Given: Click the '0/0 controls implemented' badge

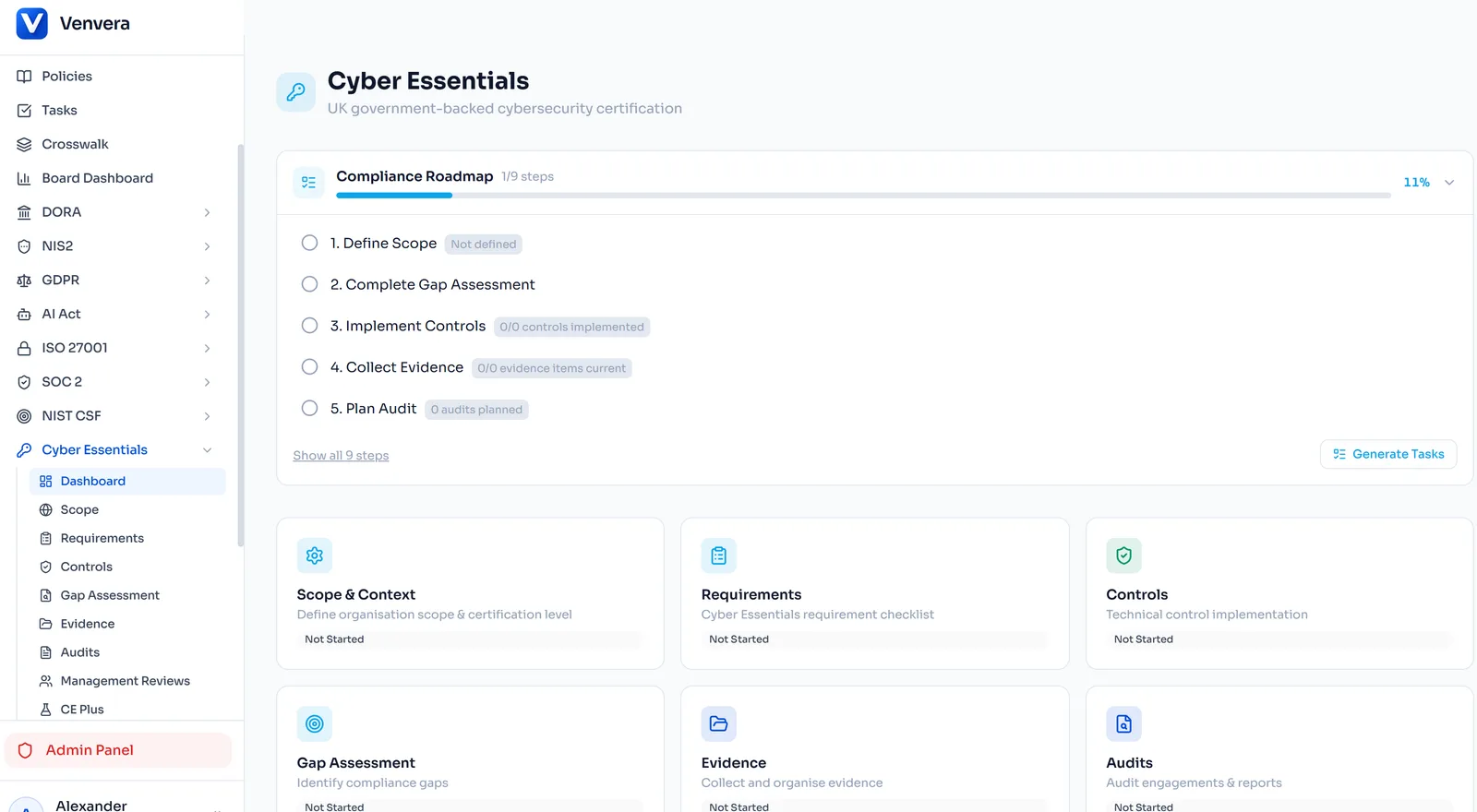Looking at the screenshot, I should (x=572, y=327).
